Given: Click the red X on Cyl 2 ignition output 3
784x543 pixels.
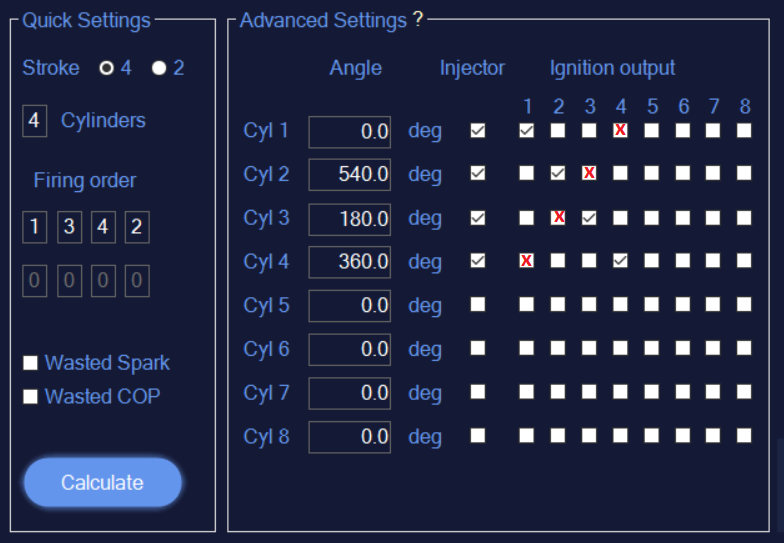Looking at the screenshot, I should coord(589,173).
